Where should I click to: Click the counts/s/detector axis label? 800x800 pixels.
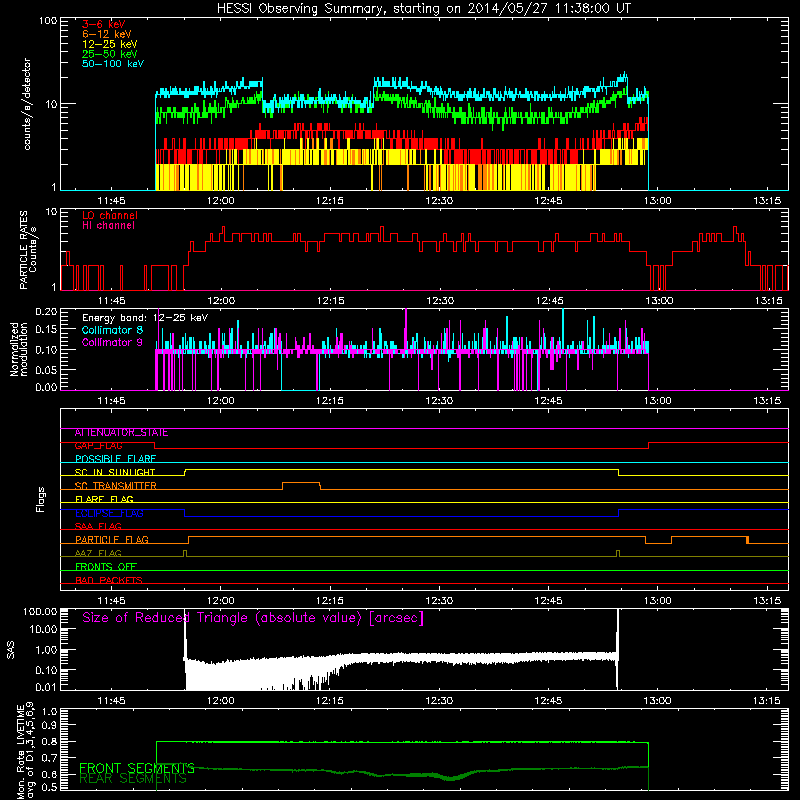tap(27, 104)
